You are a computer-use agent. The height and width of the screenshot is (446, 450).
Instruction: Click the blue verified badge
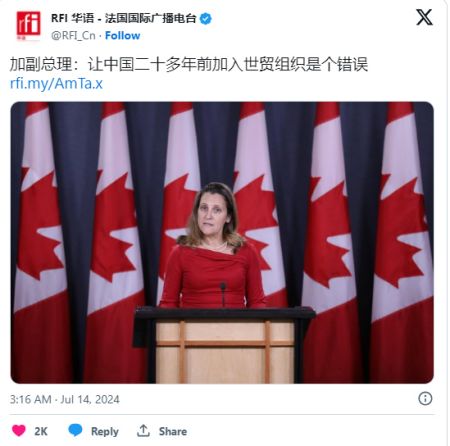point(205,19)
